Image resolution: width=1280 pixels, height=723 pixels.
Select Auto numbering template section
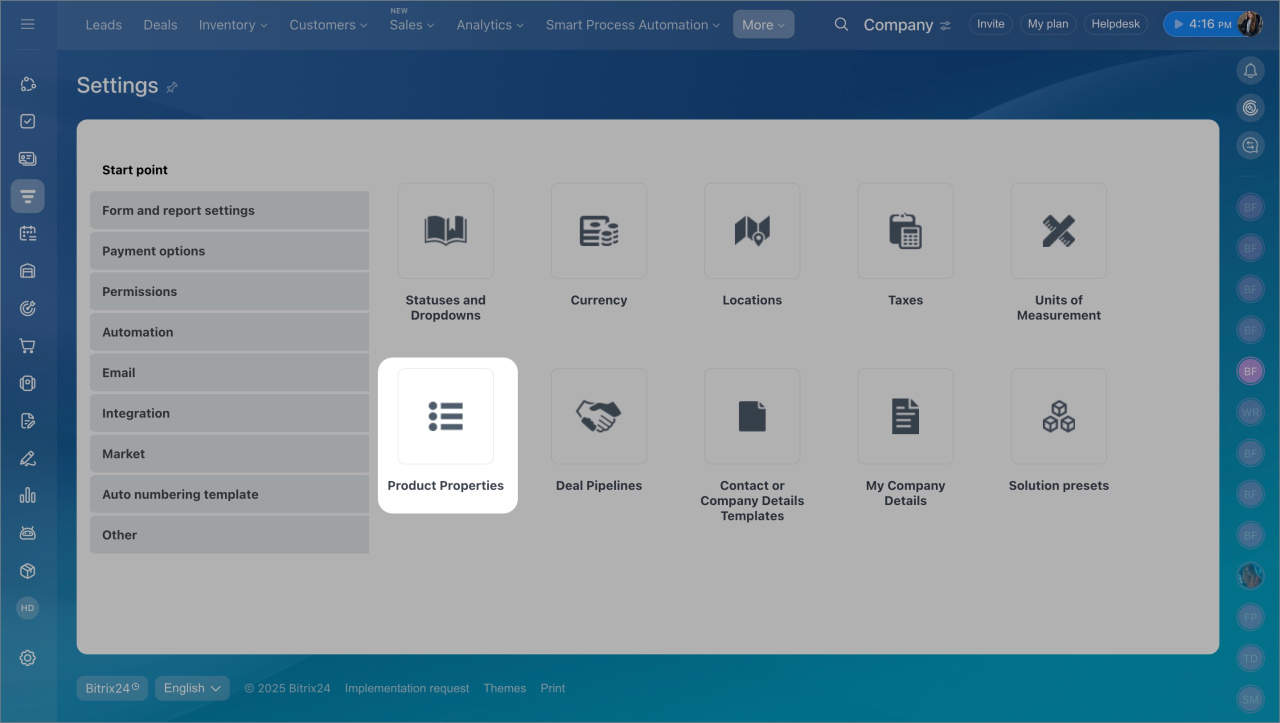tap(229, 494)
